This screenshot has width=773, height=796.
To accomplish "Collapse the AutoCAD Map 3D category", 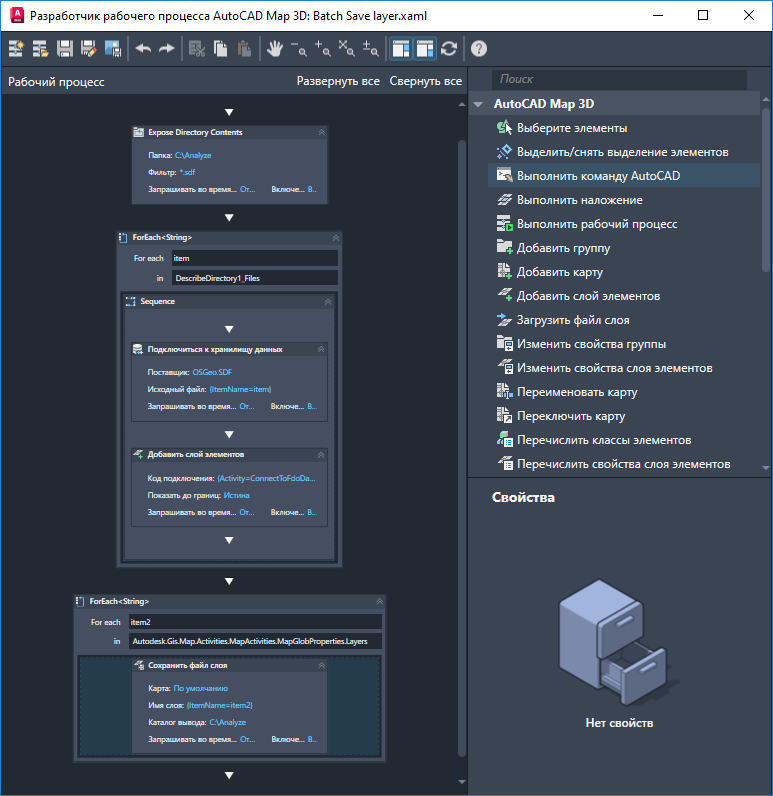I will pos(478,104).
